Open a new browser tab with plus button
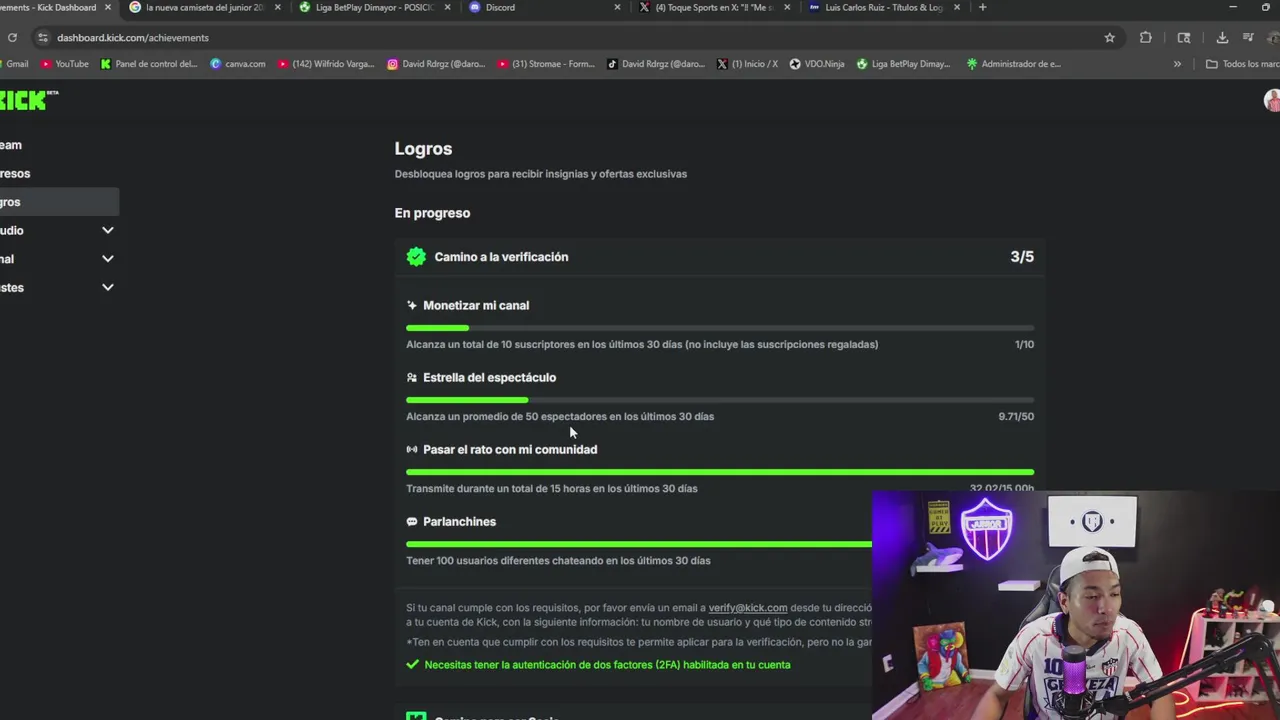Viewport: 1280px width, 720px height. pos(982,7)
